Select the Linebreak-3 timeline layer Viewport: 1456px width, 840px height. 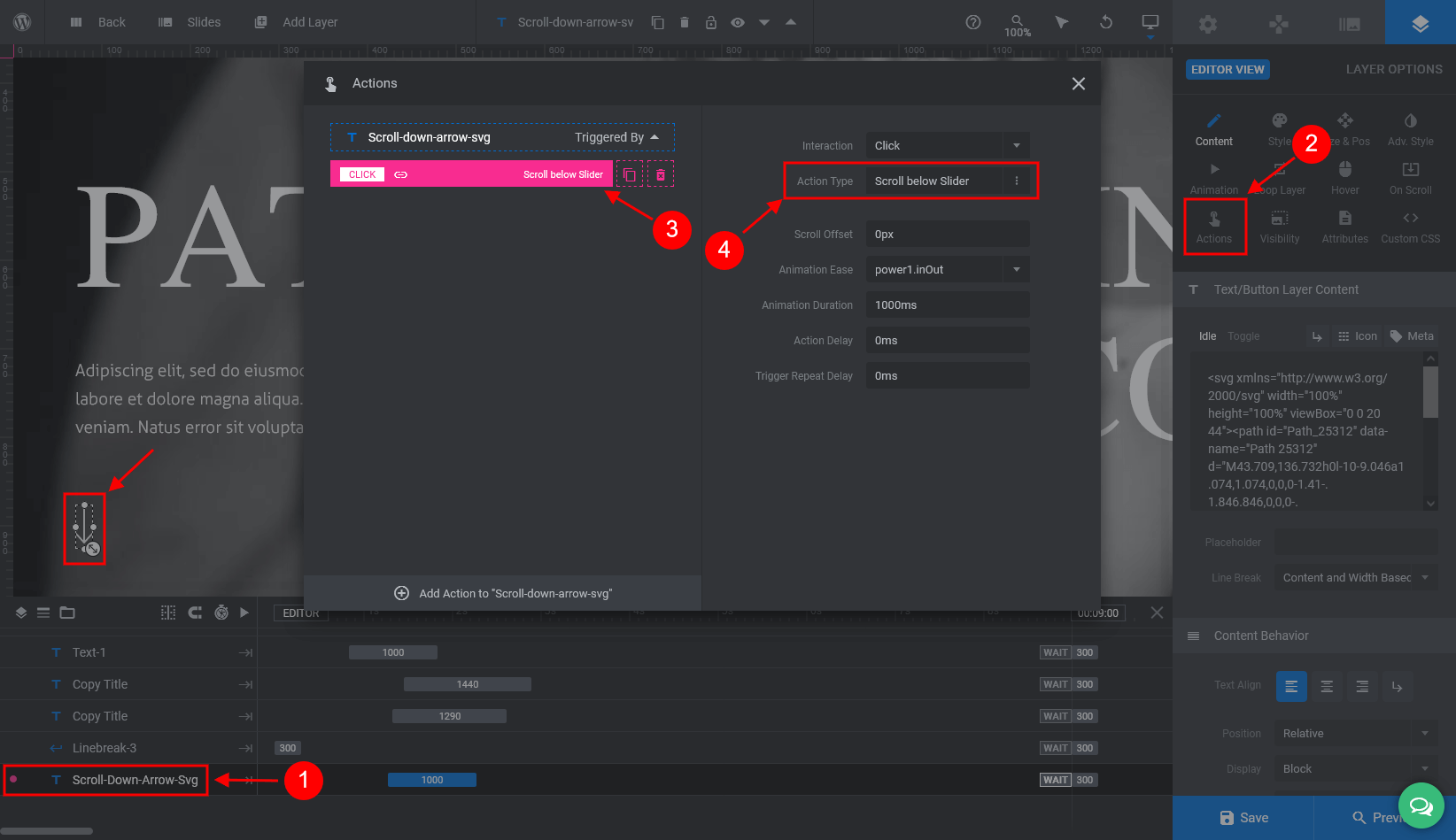tap(105, 748)
